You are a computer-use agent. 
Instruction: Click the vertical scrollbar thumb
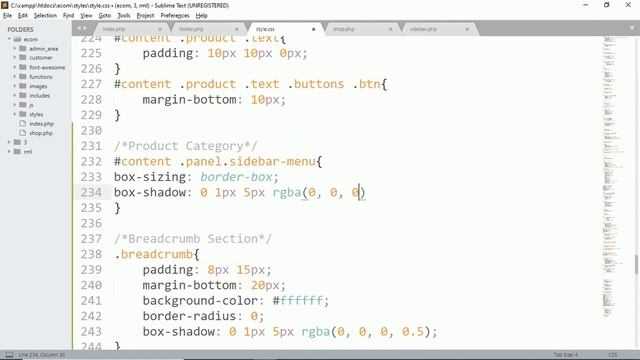(x=636, y=265)
